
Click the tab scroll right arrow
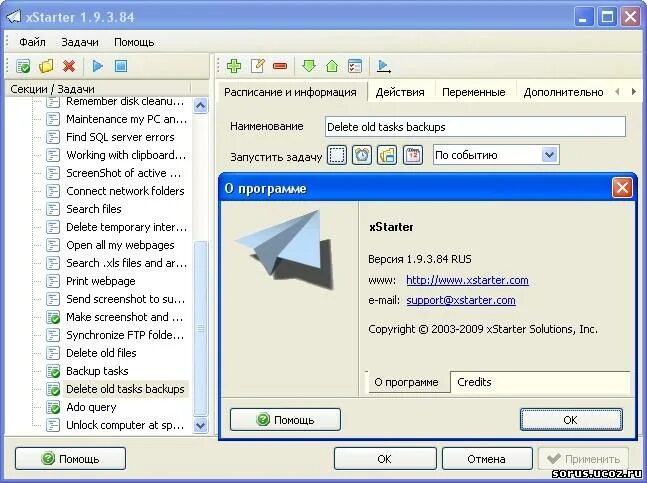click(x=633, y=92)
